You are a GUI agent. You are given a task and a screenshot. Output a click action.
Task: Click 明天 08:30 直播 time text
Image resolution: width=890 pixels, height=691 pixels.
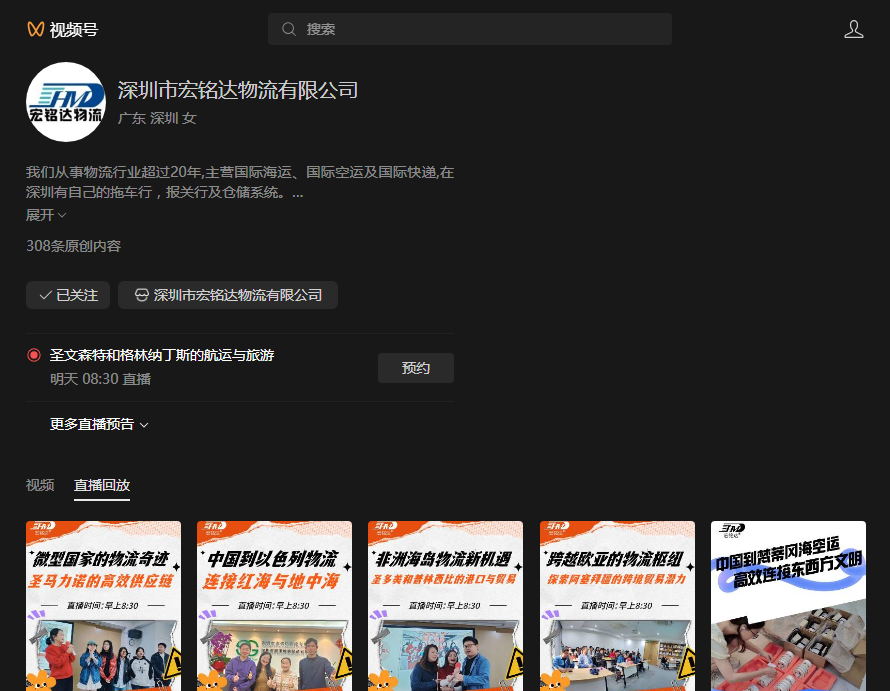100,379
